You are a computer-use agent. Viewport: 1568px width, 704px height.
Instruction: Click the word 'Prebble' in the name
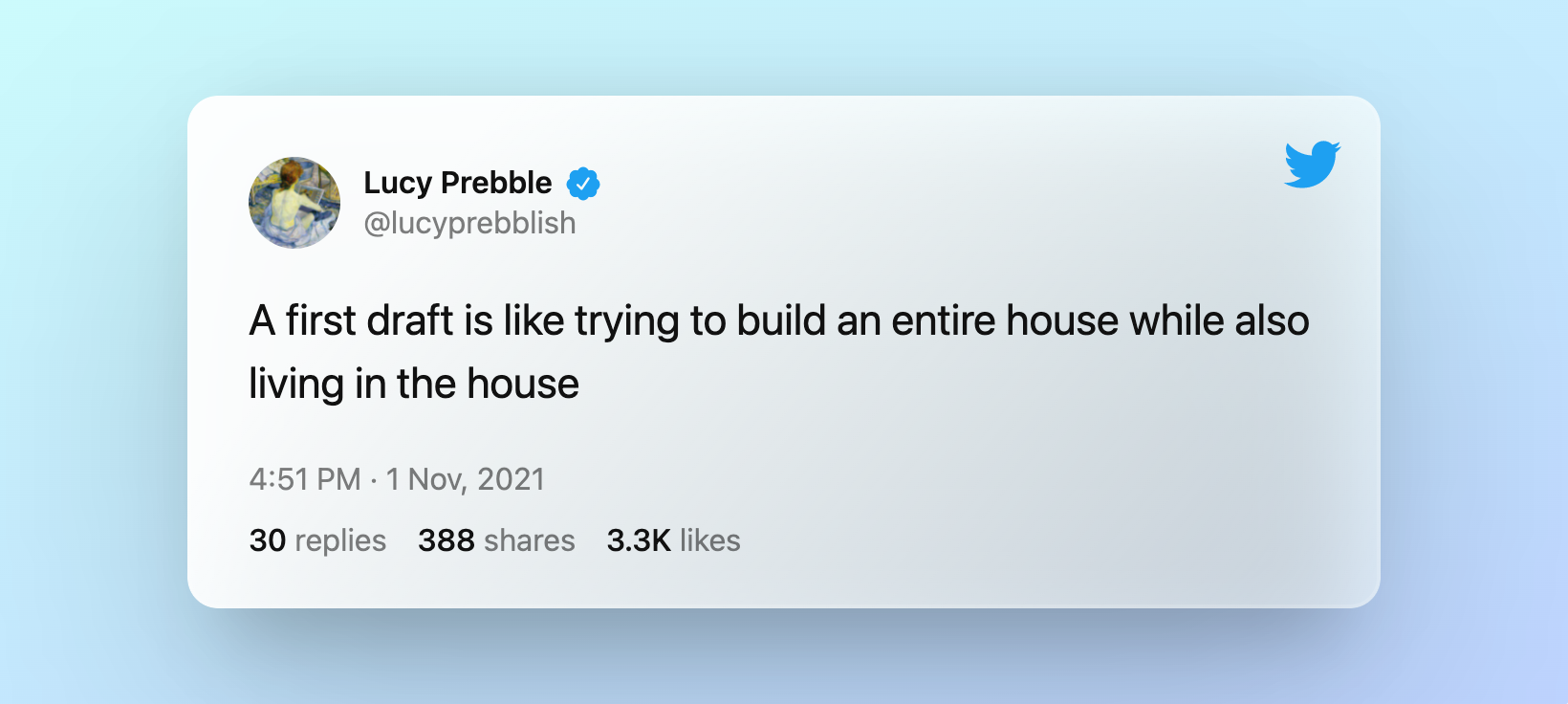(x=496, y=183)
